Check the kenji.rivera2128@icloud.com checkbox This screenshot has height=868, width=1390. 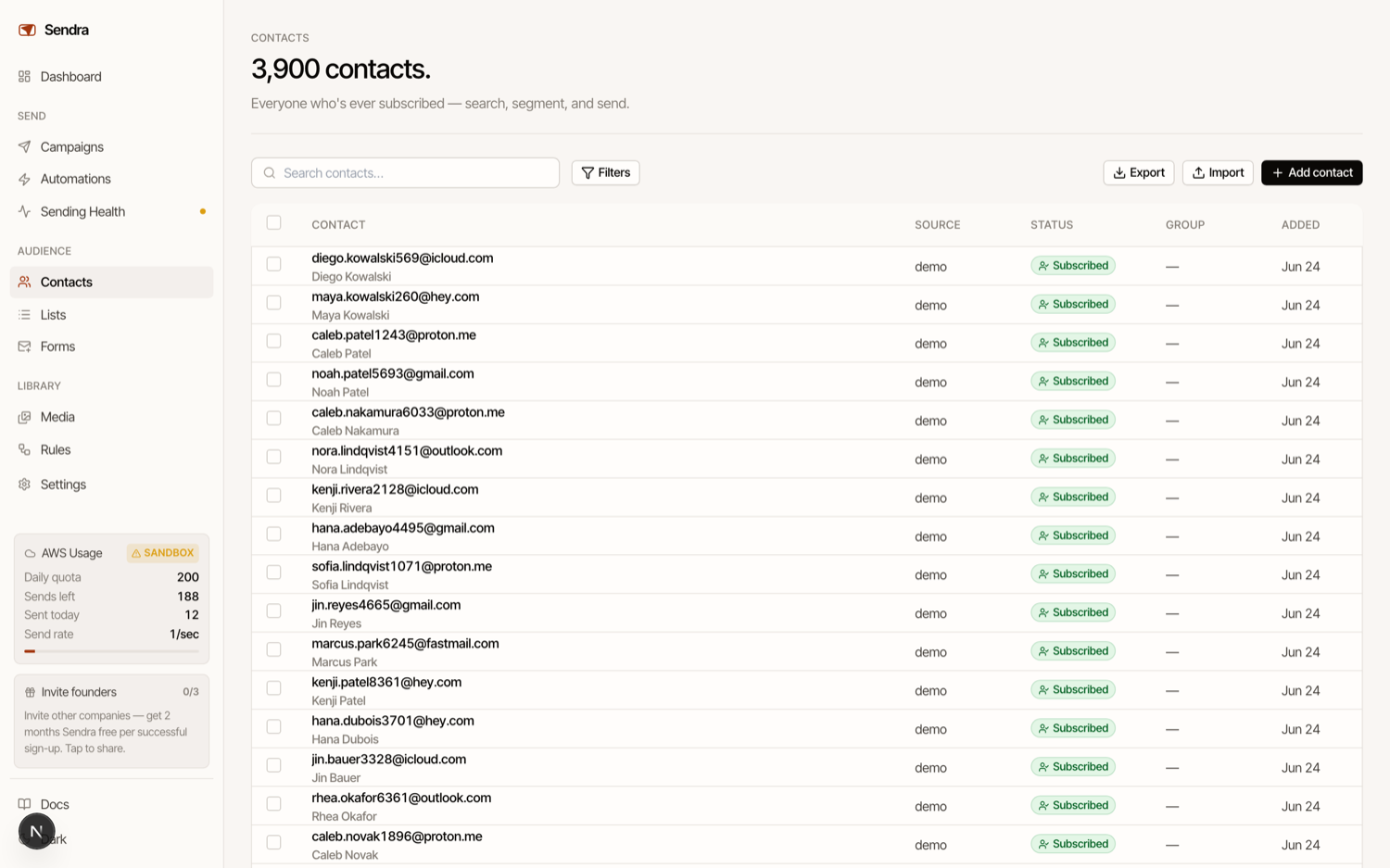(273, 496)
